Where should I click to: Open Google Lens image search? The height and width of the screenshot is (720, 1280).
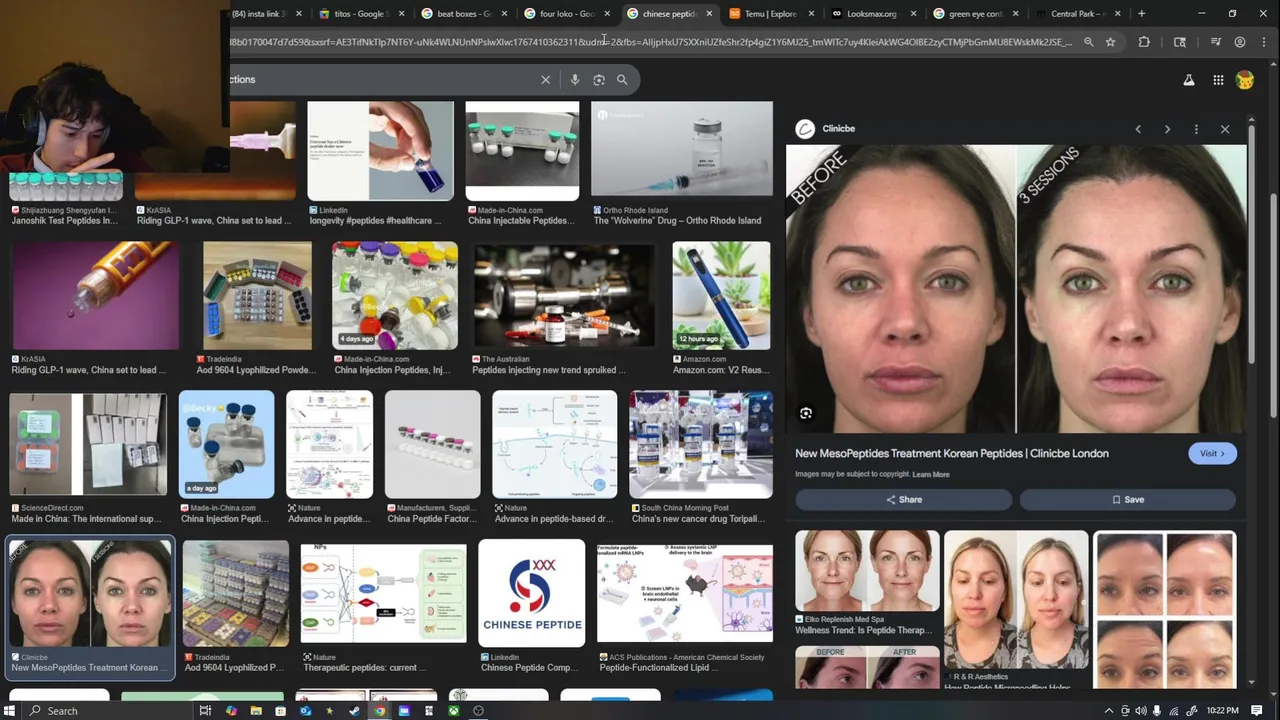[x=599, y=80]
